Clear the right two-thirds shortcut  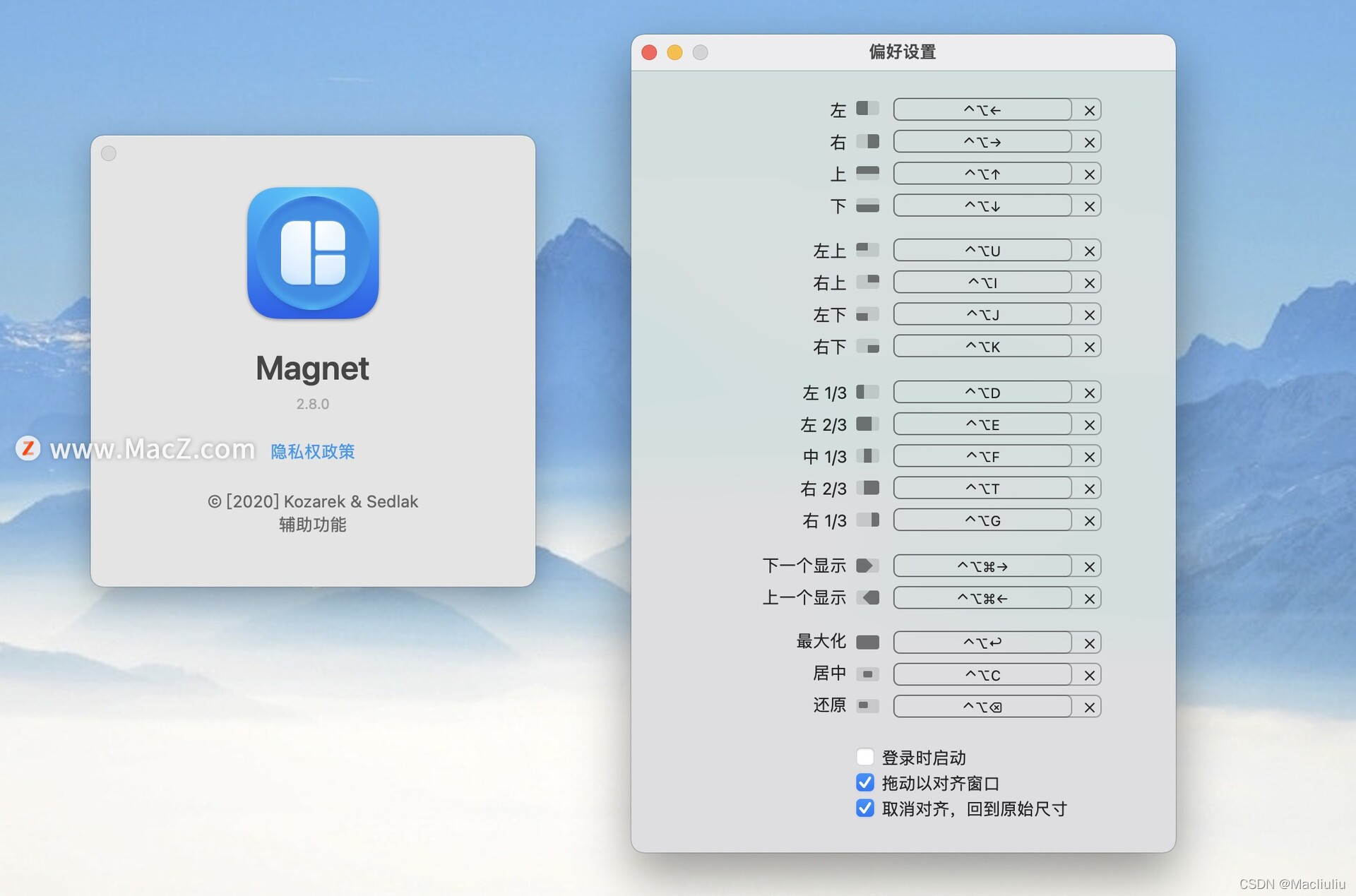[x=1089, y=489]
